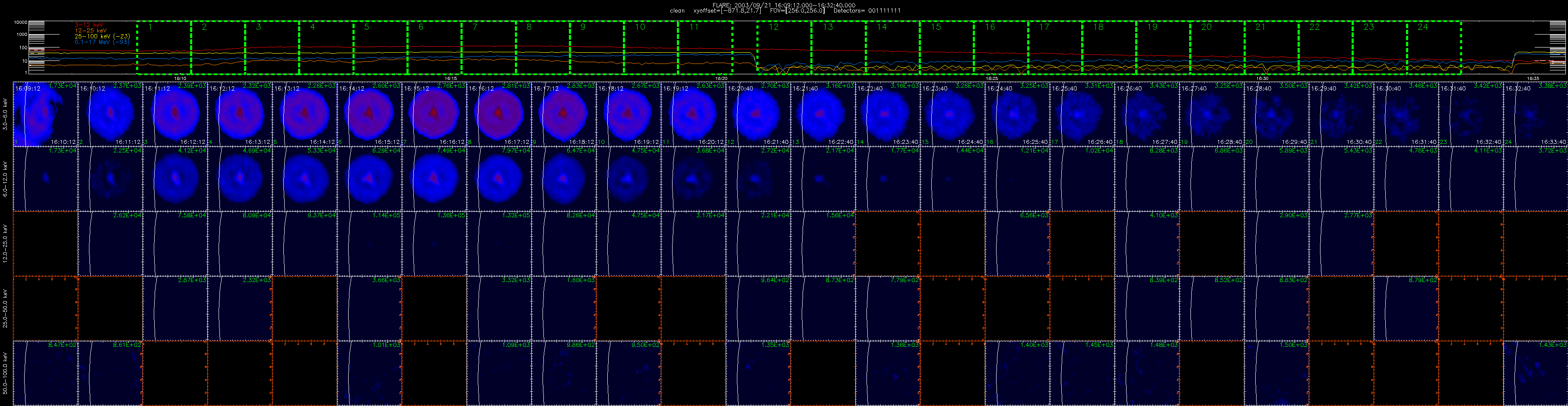Select interval 8 box on the light curve
The height and width of the screenshot is (406, 1568).
543,48
